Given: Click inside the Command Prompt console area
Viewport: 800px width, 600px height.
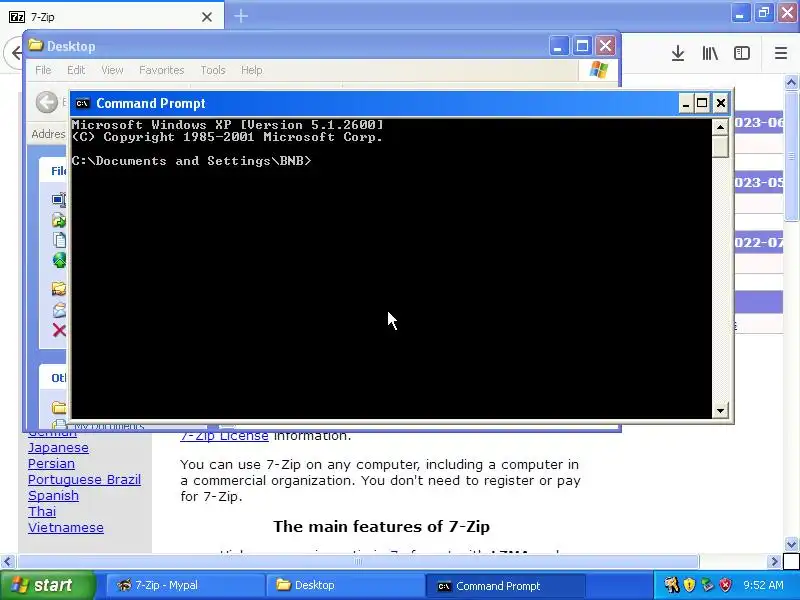Looking at the screenshot, I should pyautogui.click(x=391, y=268).
